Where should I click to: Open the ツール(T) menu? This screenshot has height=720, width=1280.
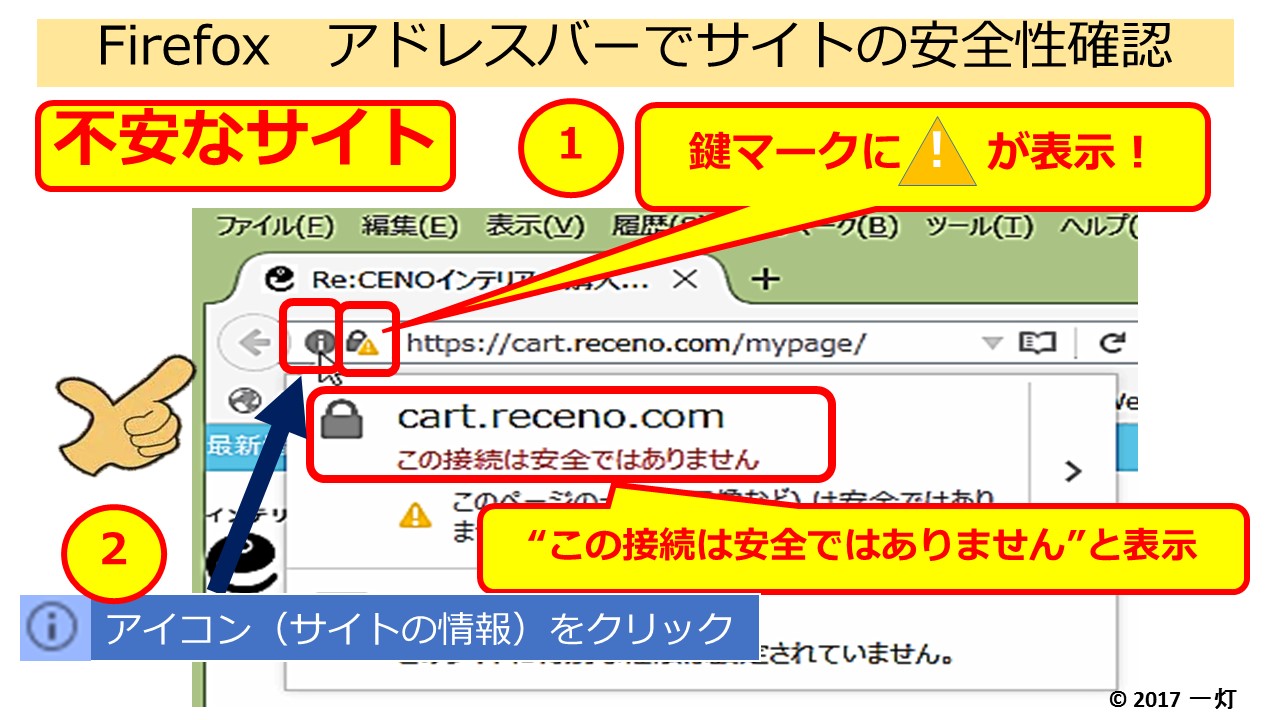(979, 227)
